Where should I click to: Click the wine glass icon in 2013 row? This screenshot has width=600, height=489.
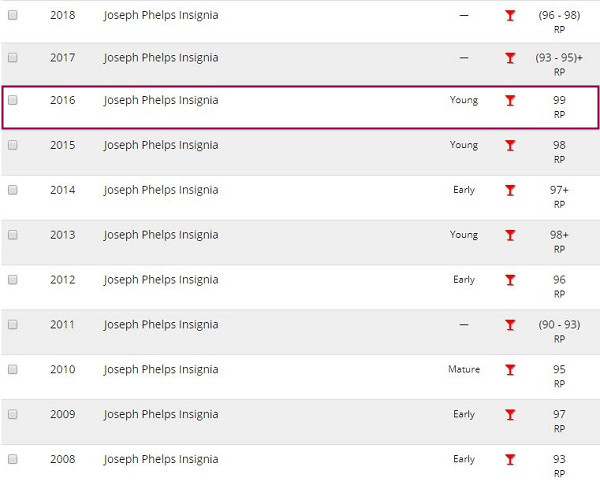[x=510, y=235]
